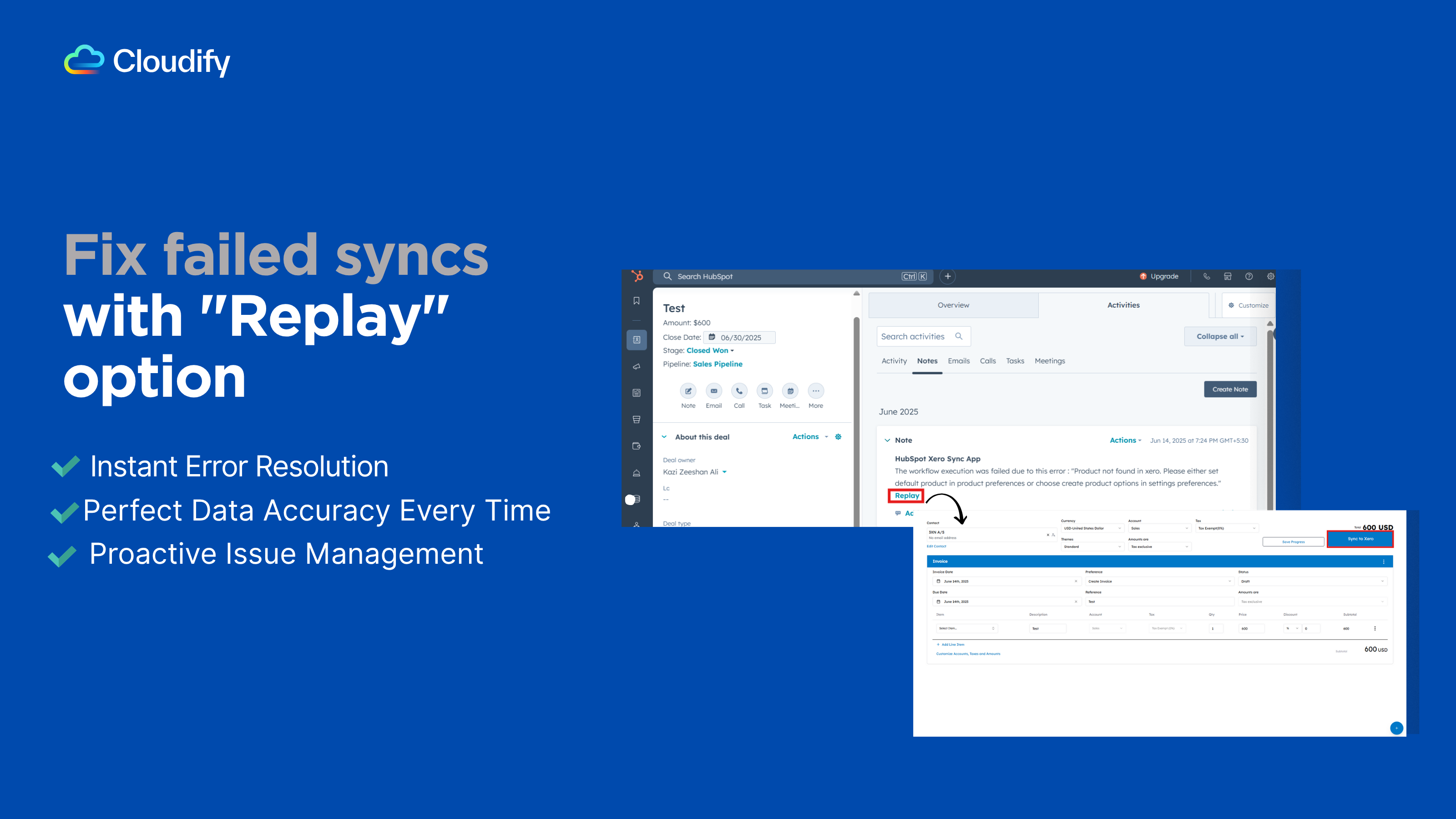Click the Save Progress button
This screenshot has height=819, width=1456.
click(1293, 542)
